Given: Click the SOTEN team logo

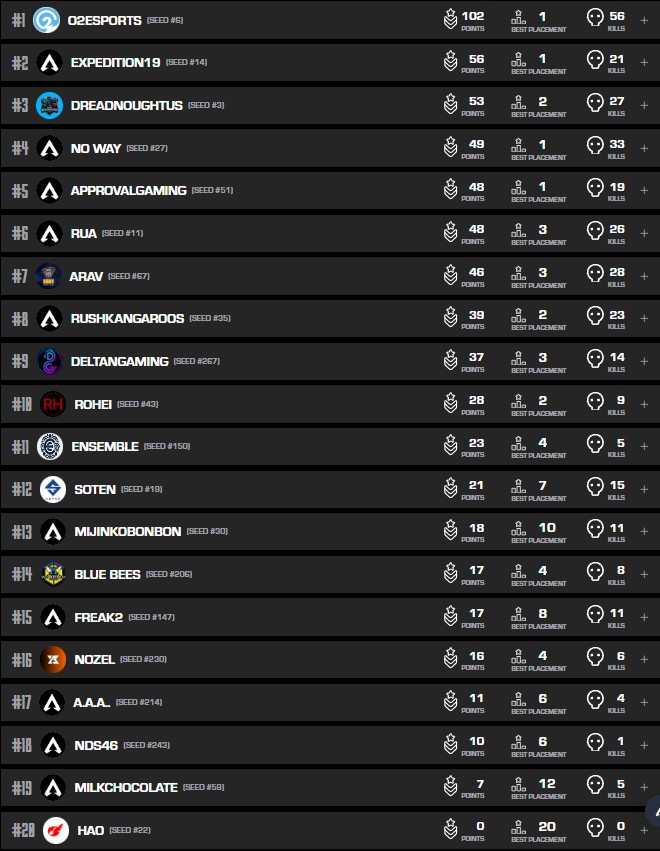Looking at the screenshot, I should point(53,489).
